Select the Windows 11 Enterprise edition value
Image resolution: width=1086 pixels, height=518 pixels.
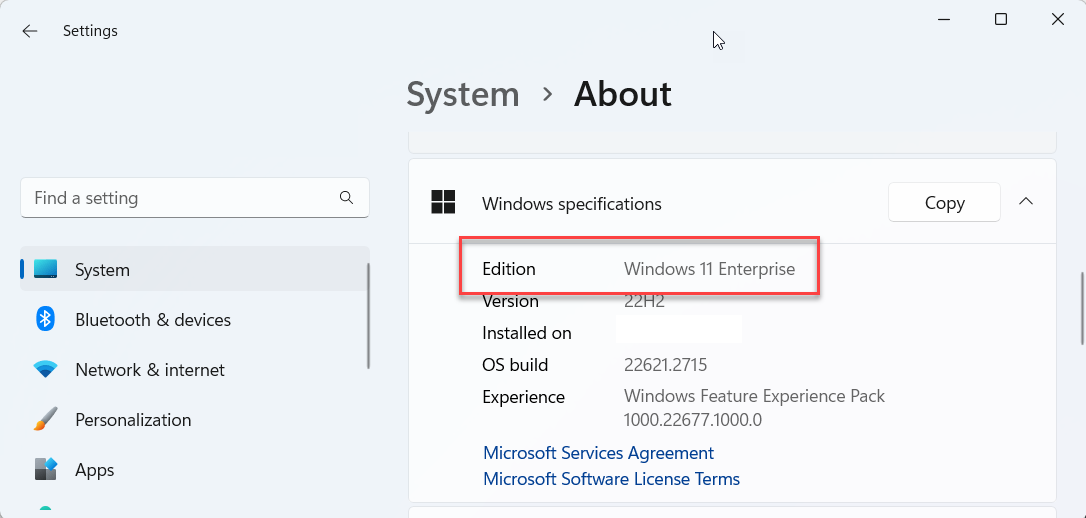[x=709, y=269]
